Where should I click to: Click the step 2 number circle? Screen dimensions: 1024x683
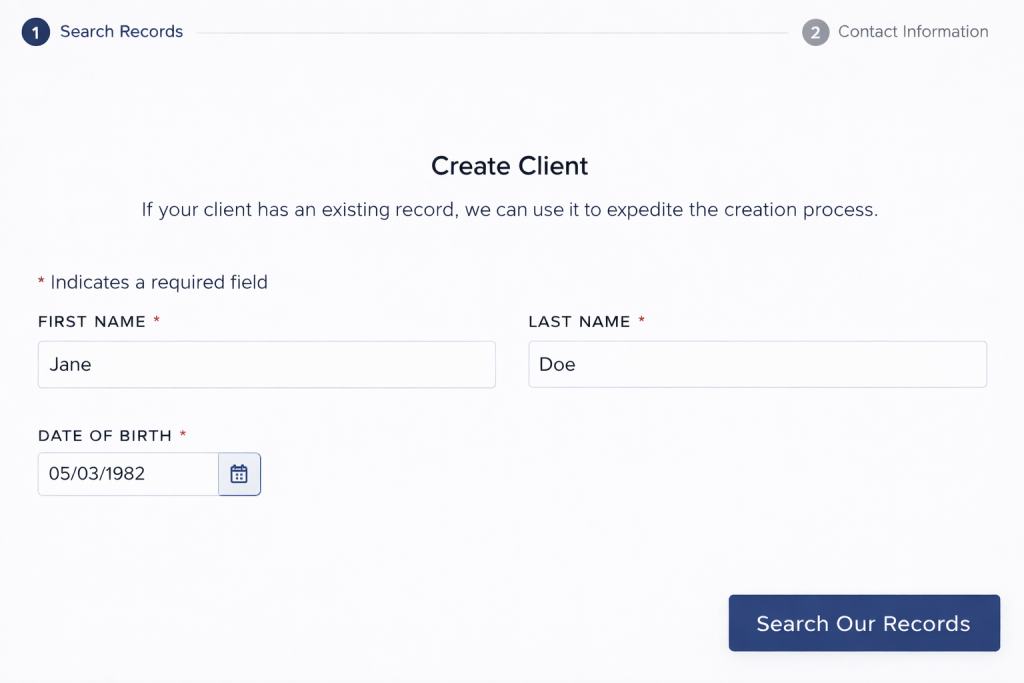(815, 33)
